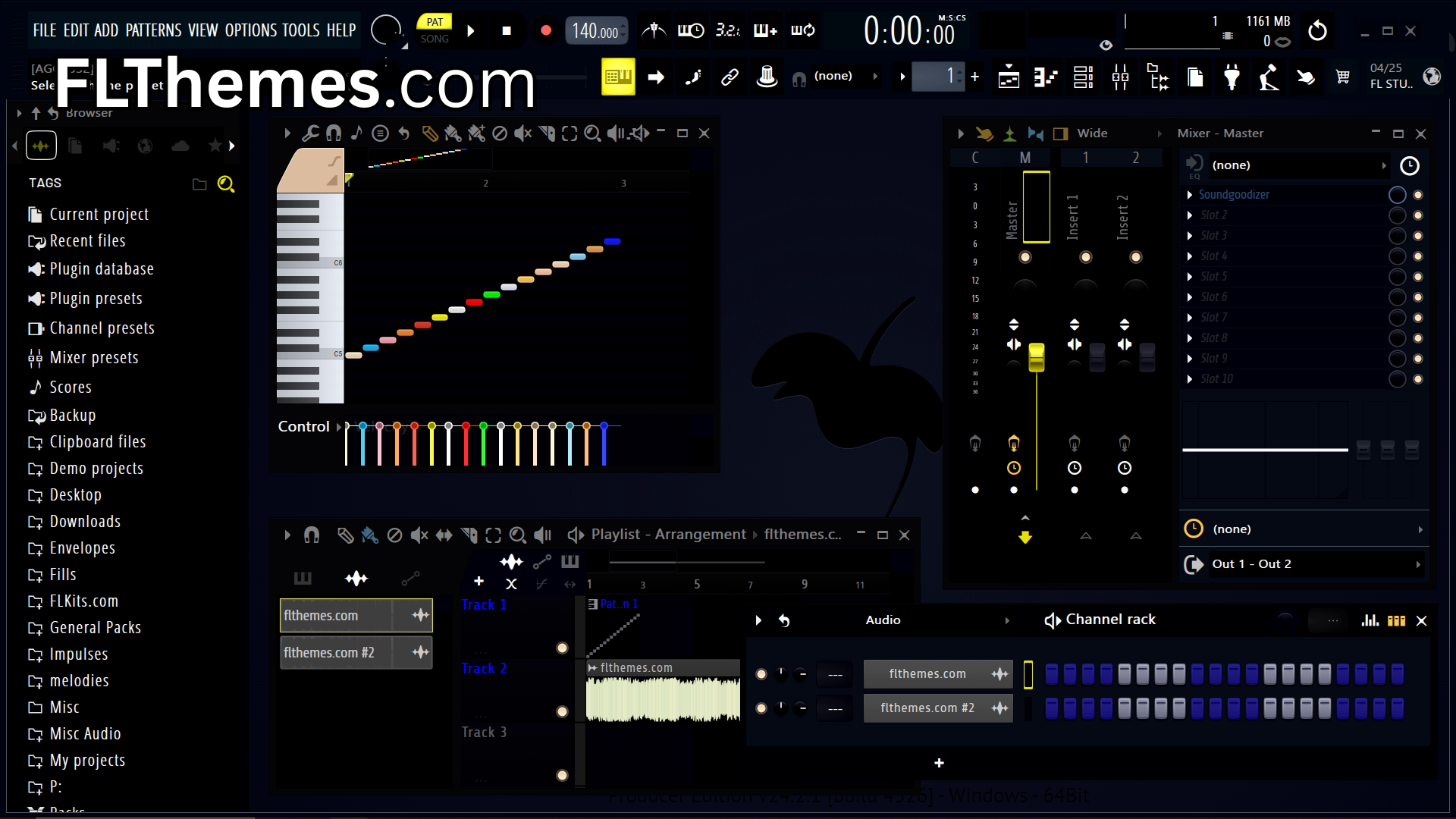Click the Master track yellow volume fader

(1036, 358)
